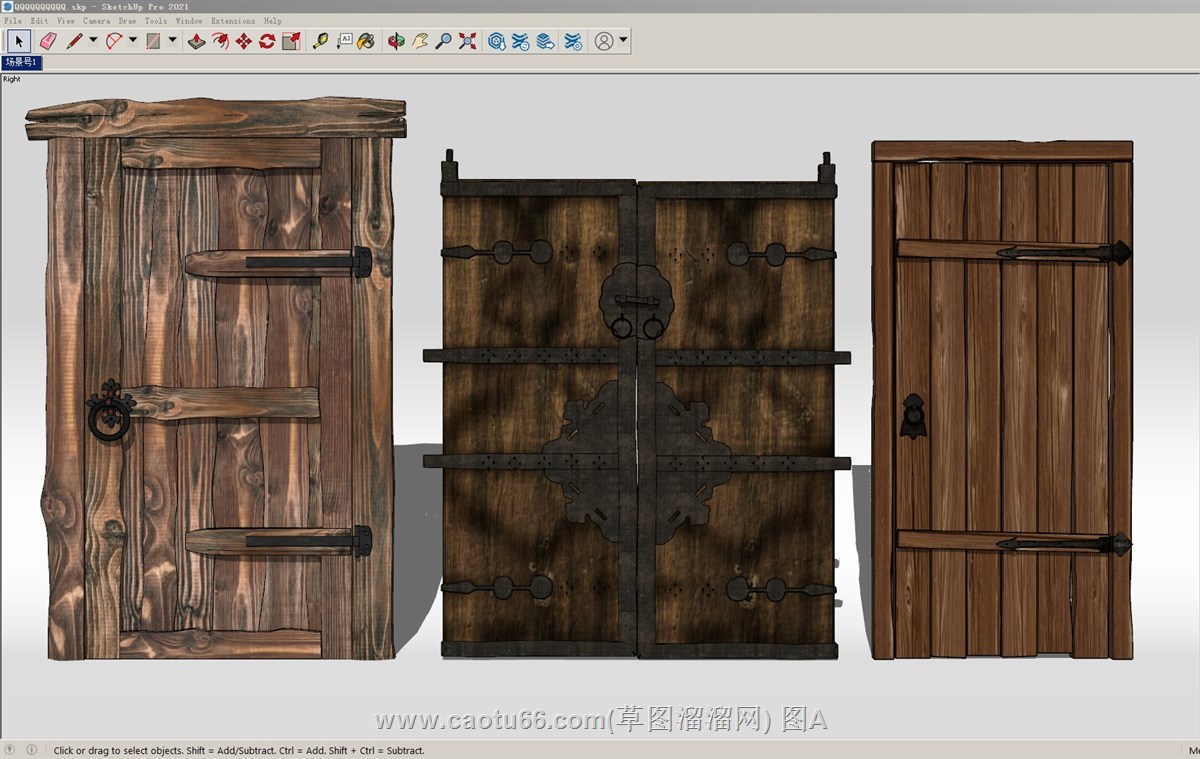This screenshot has width=1200, height=759.
Task: Expand the Arc tool dropdown arrow
Action: (x=132, y=41)
